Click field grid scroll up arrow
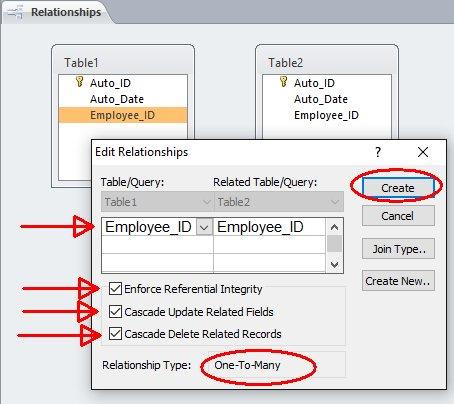 point(334,227)
